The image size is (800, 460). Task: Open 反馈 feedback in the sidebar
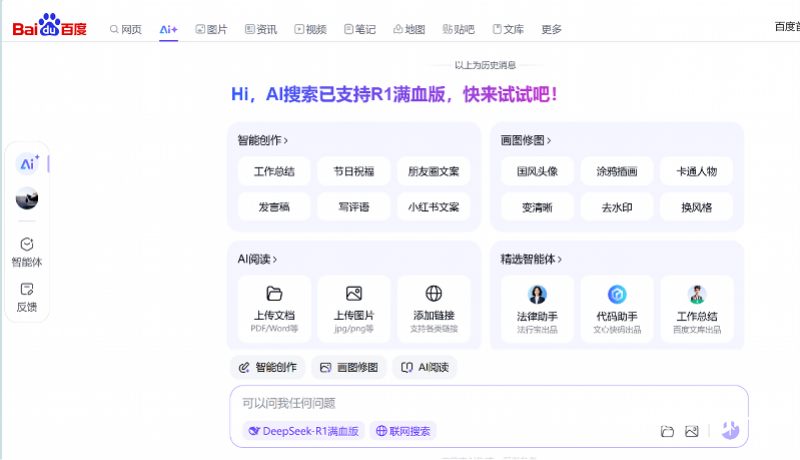point(27,297)
